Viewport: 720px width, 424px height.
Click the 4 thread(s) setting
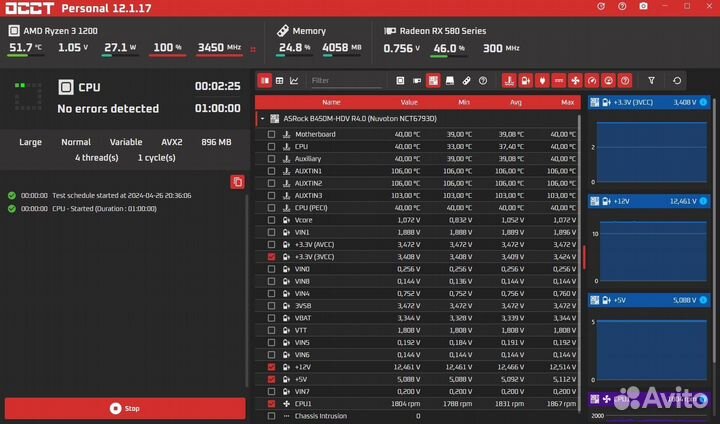96,158
